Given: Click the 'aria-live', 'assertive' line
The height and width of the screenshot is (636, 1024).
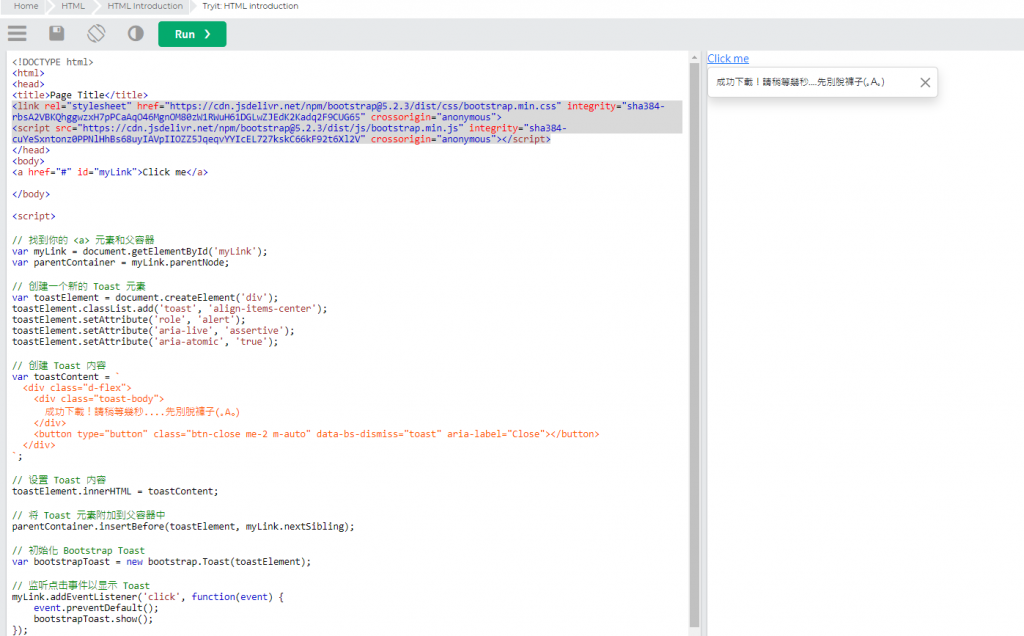Looking at the screenshot, I should pyautogui.click(x=153, y=331).
